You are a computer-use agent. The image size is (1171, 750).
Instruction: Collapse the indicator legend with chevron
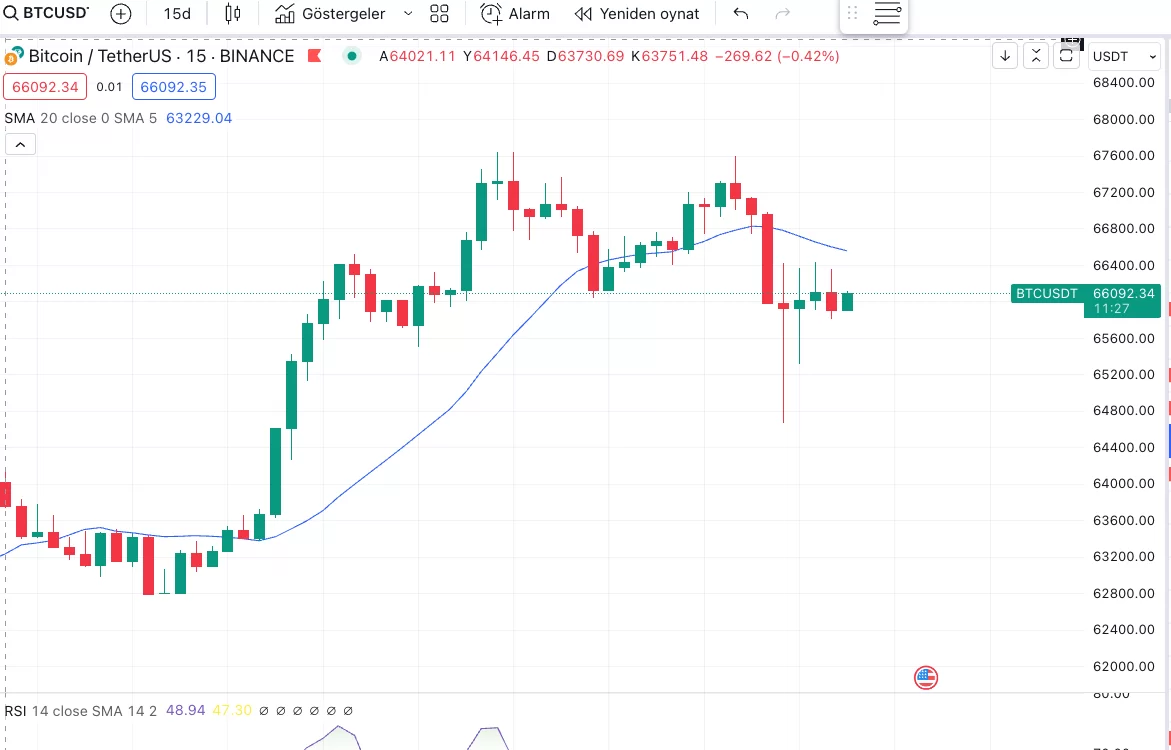[20, 145]
